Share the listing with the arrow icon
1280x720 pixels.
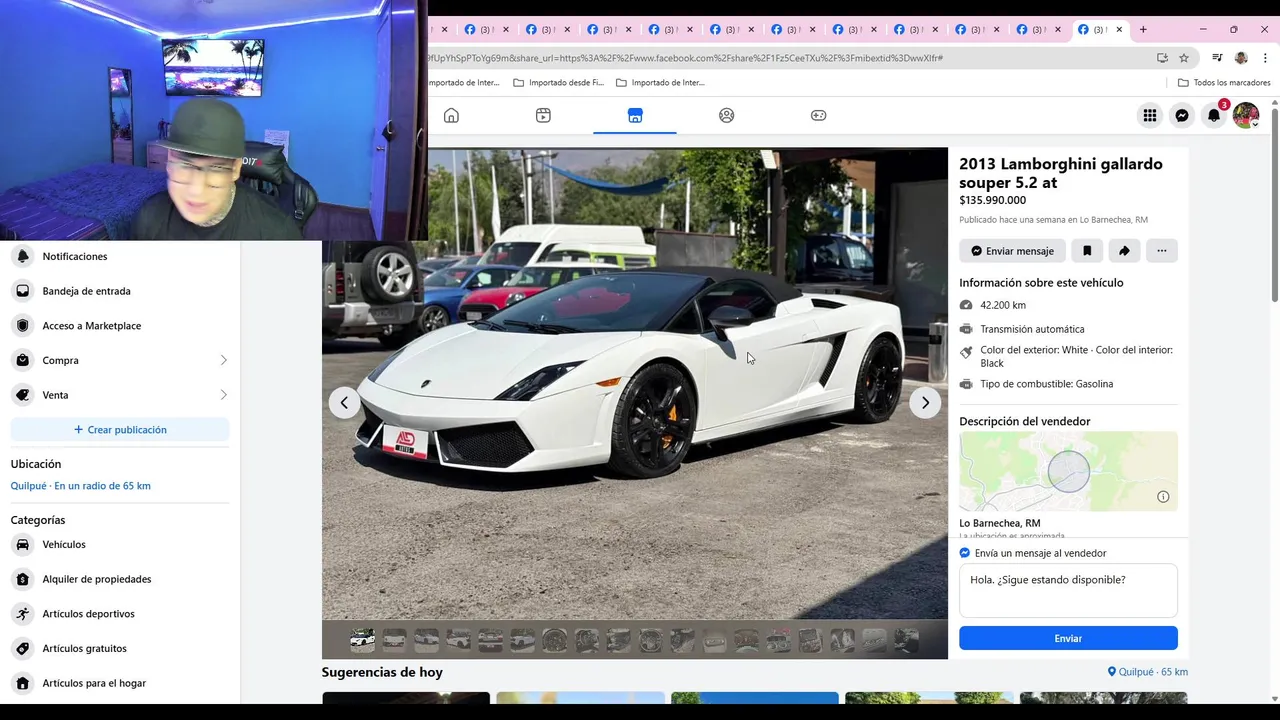(x=1124, y=251)
